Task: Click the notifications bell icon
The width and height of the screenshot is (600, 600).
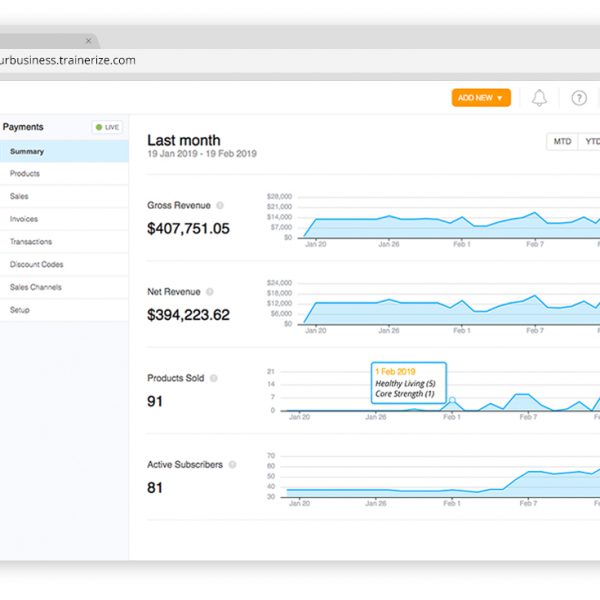Action: (539, 98)
